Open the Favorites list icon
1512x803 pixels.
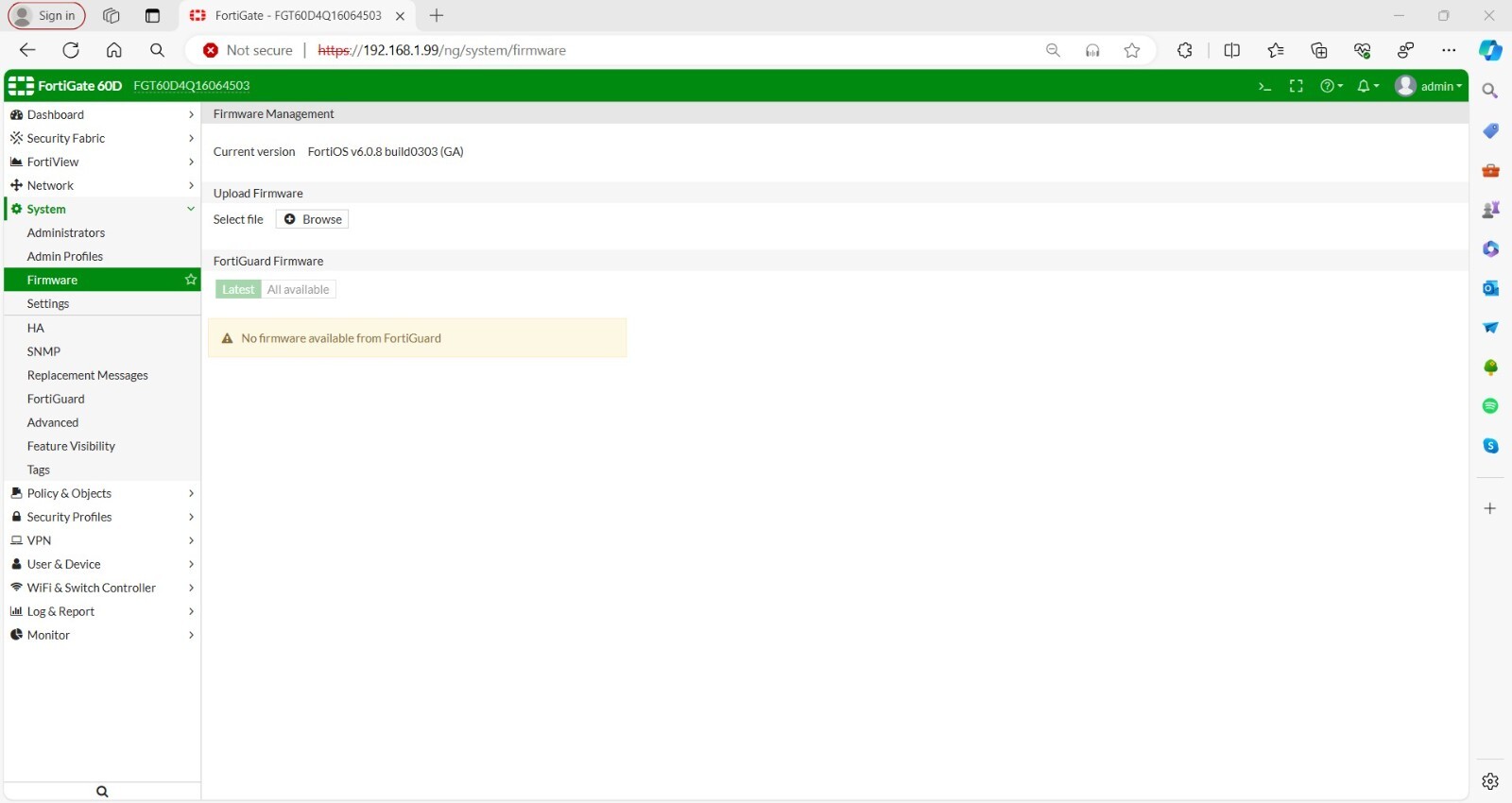point(1276,50)
